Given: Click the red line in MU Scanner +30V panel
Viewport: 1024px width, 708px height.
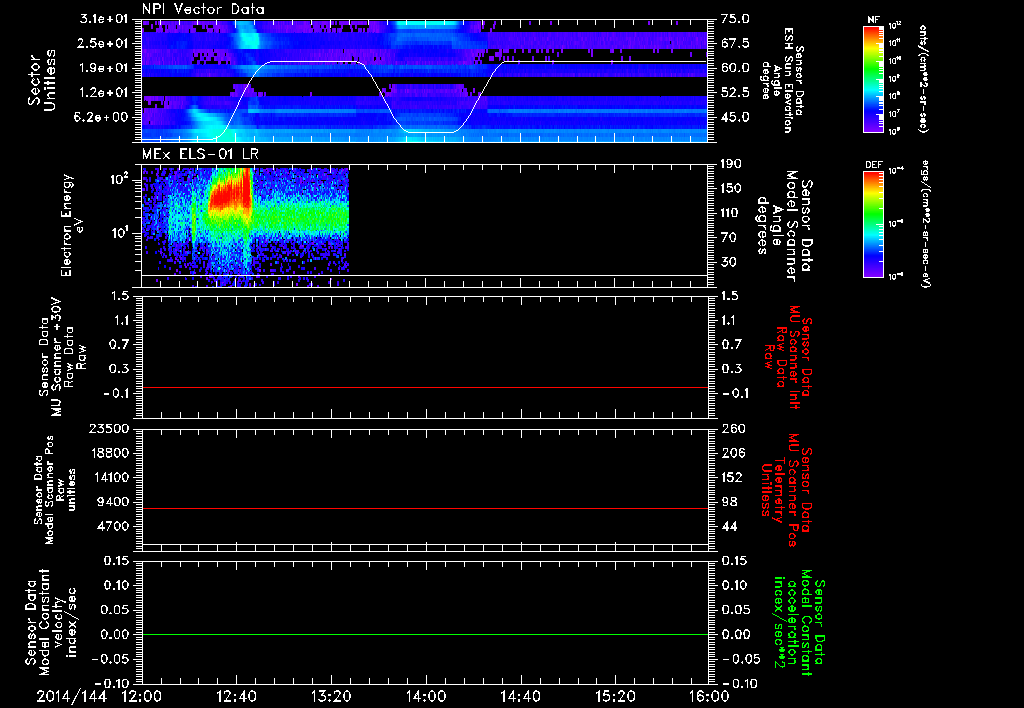Looking at the screenshot, I should coord(424,387).
